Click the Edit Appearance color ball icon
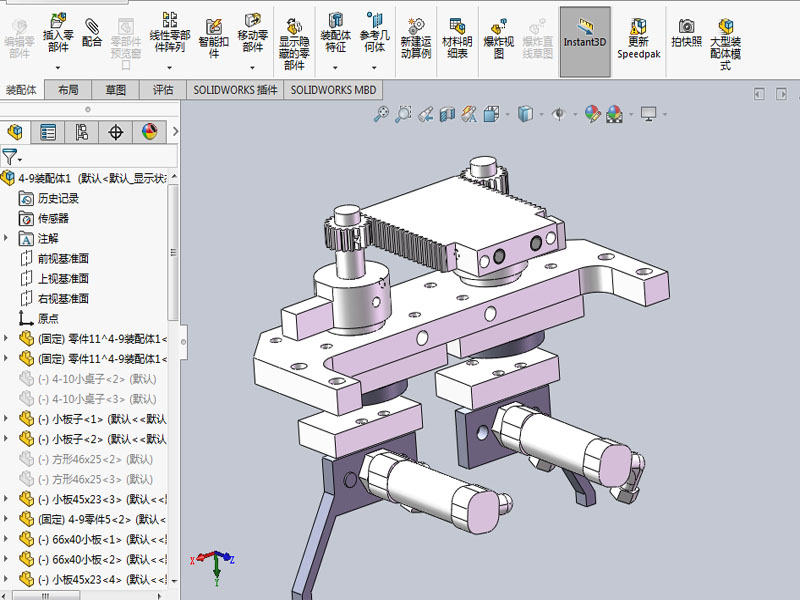The height and width of the screenshot is (600, 800). coord(593,114)
